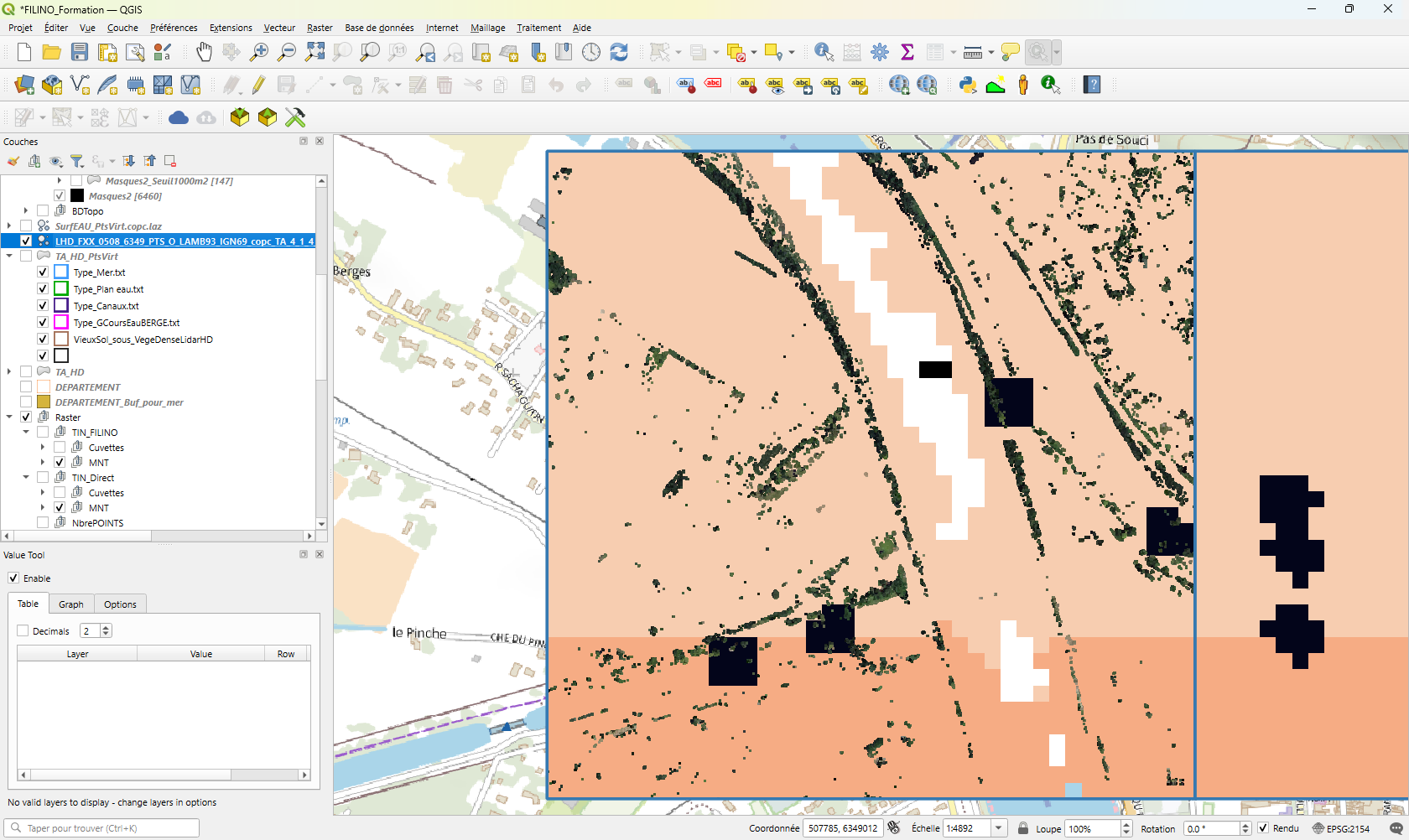Open the Traitement menu
1409x840 pixels.
point(538,28)
